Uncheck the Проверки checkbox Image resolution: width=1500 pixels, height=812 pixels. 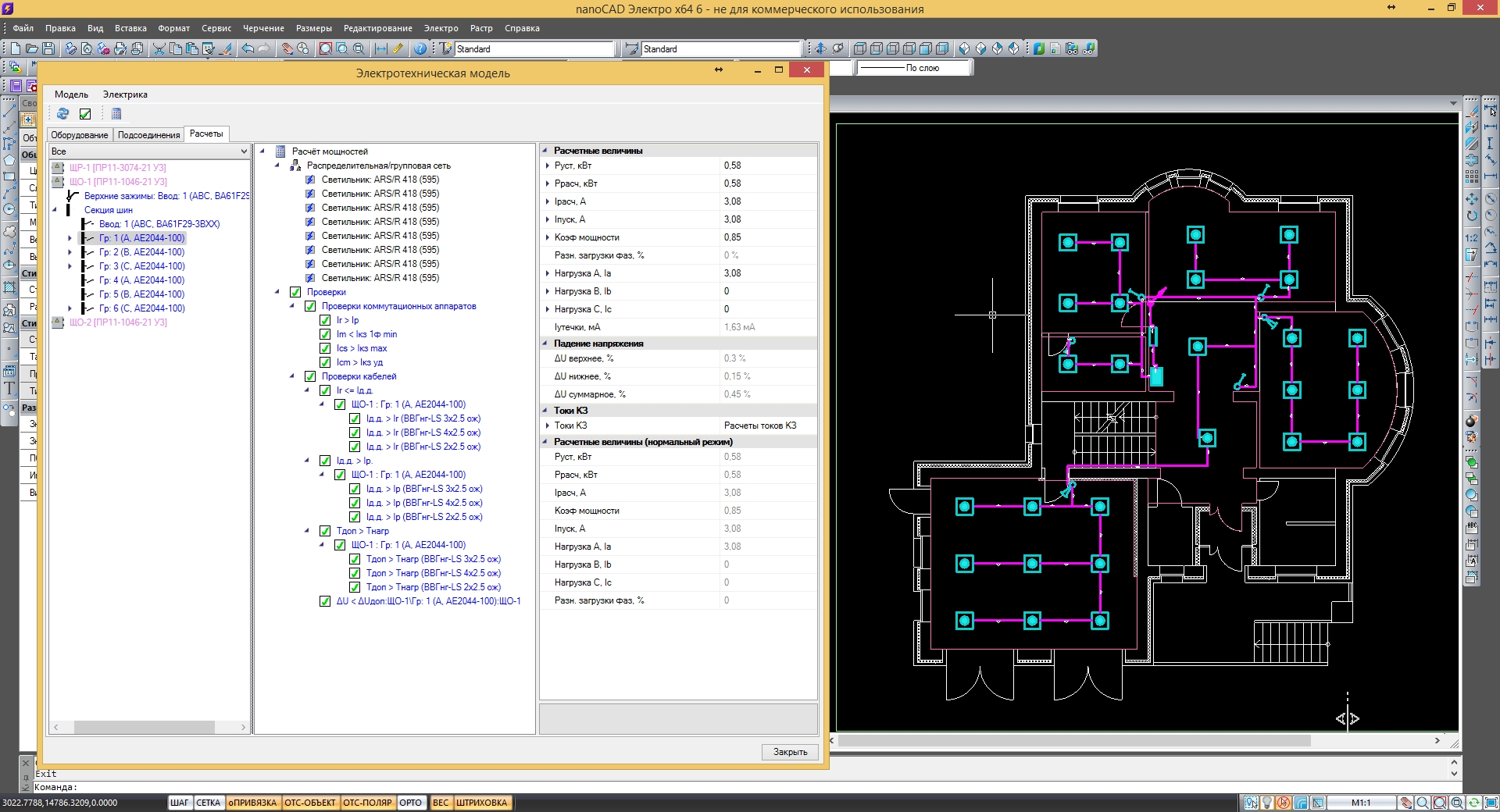click(x=295, y=292)
